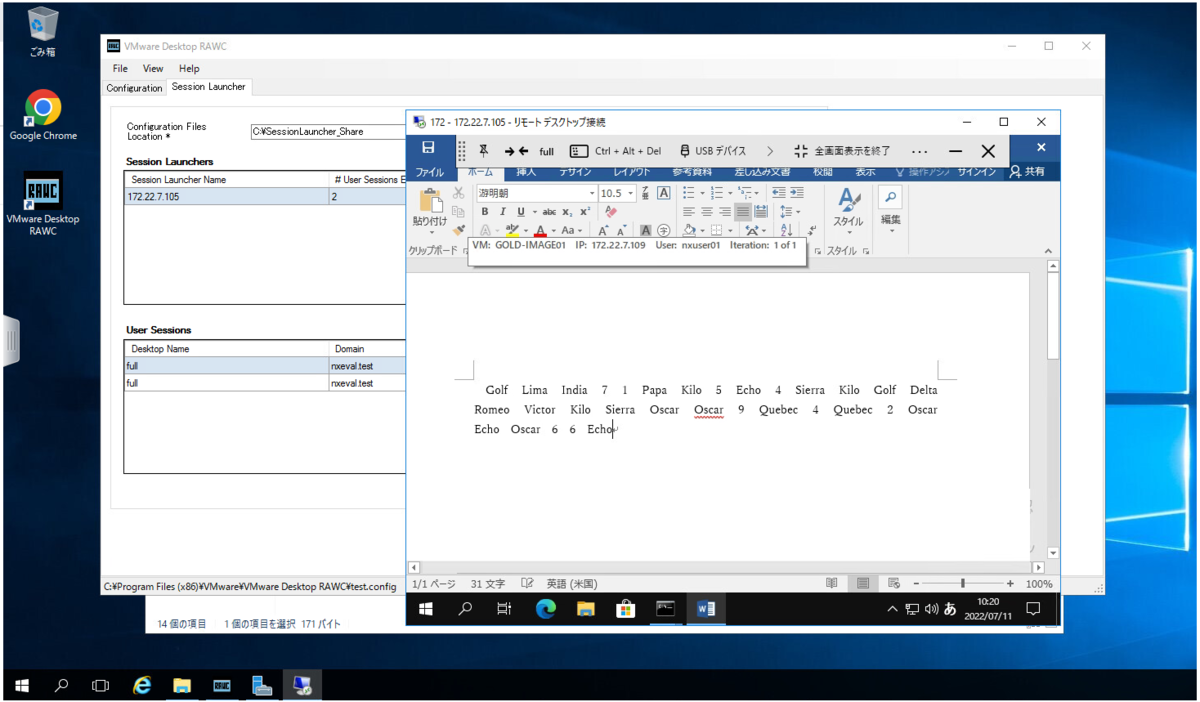Click the format painter brush icon
This screenshot has height=702, width=1200.
tap(458, 230)
